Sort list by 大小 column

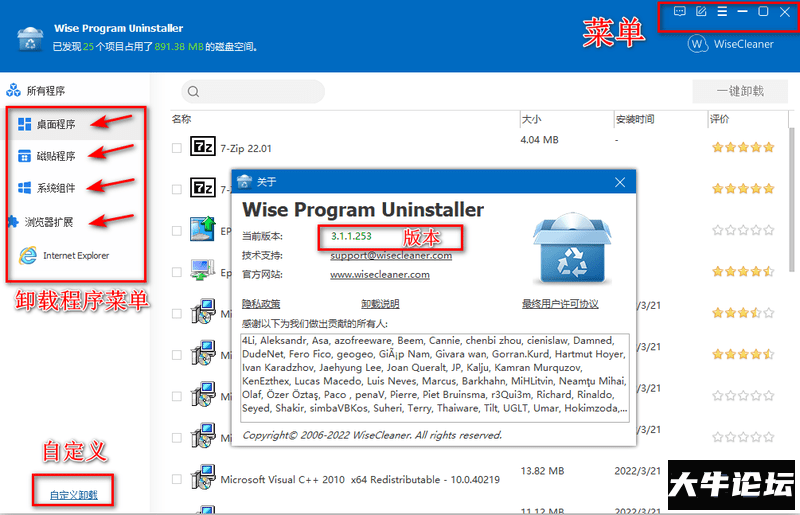(x=531, y=119)
